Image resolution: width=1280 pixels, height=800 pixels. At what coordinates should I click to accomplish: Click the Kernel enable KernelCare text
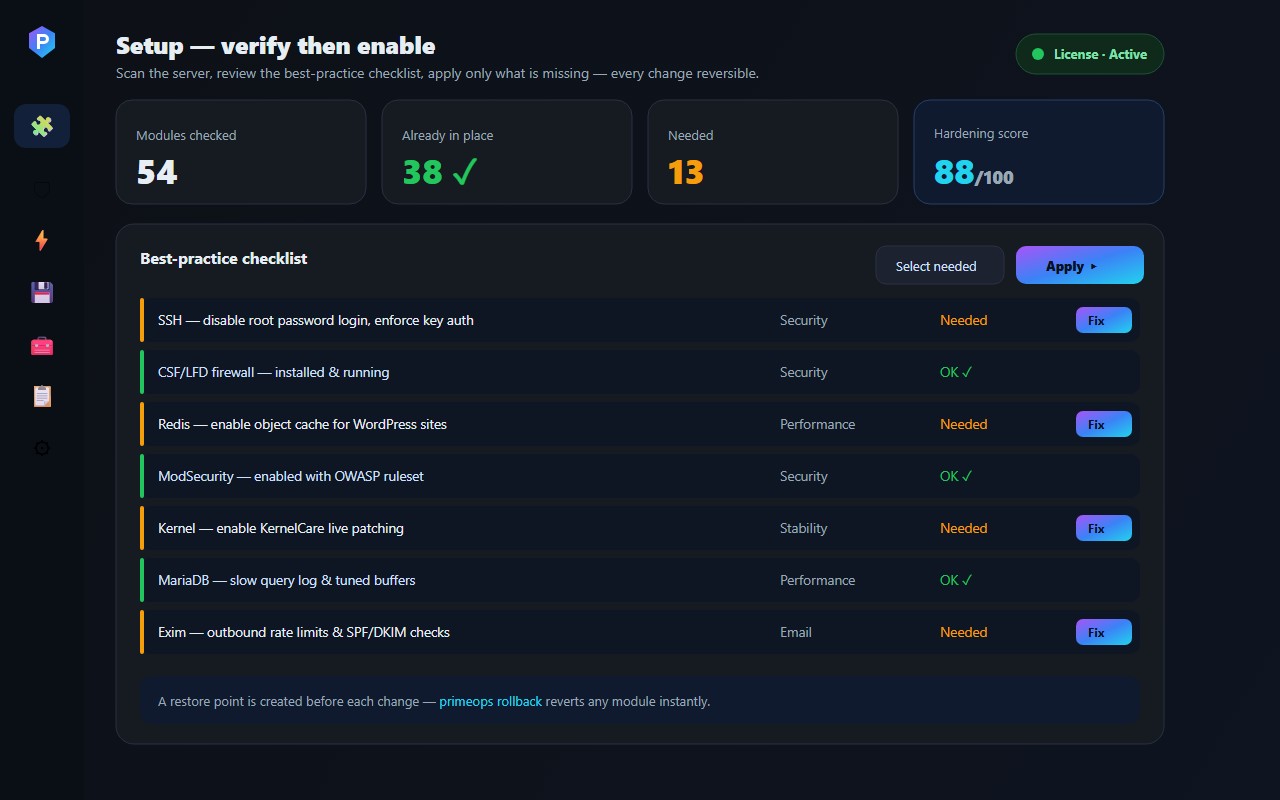(281, 528)
